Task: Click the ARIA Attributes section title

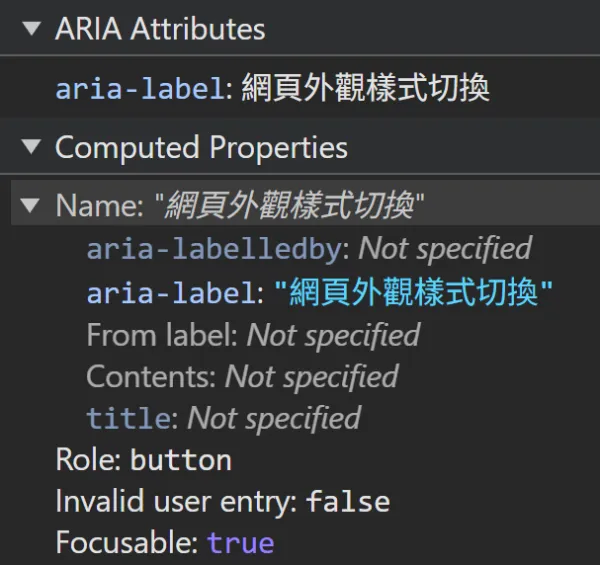Action: (x=160, y=29)
